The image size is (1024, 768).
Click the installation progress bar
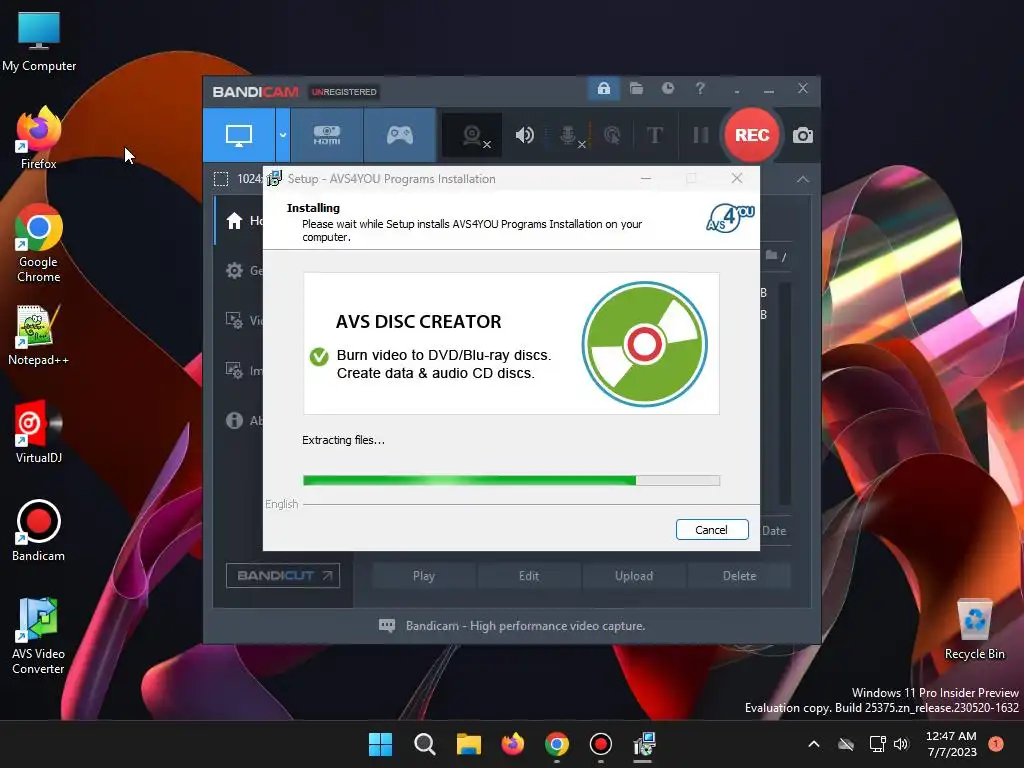click(511, 481)
